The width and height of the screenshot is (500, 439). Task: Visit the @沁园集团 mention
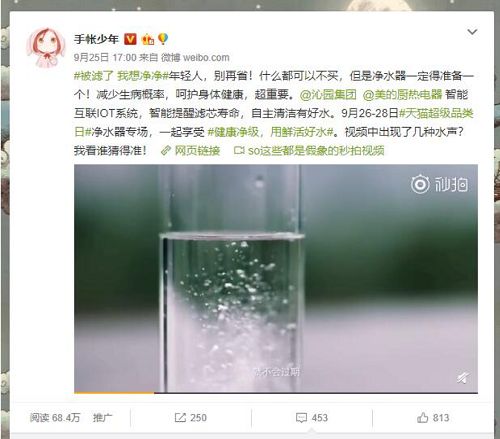coord(328,95)
